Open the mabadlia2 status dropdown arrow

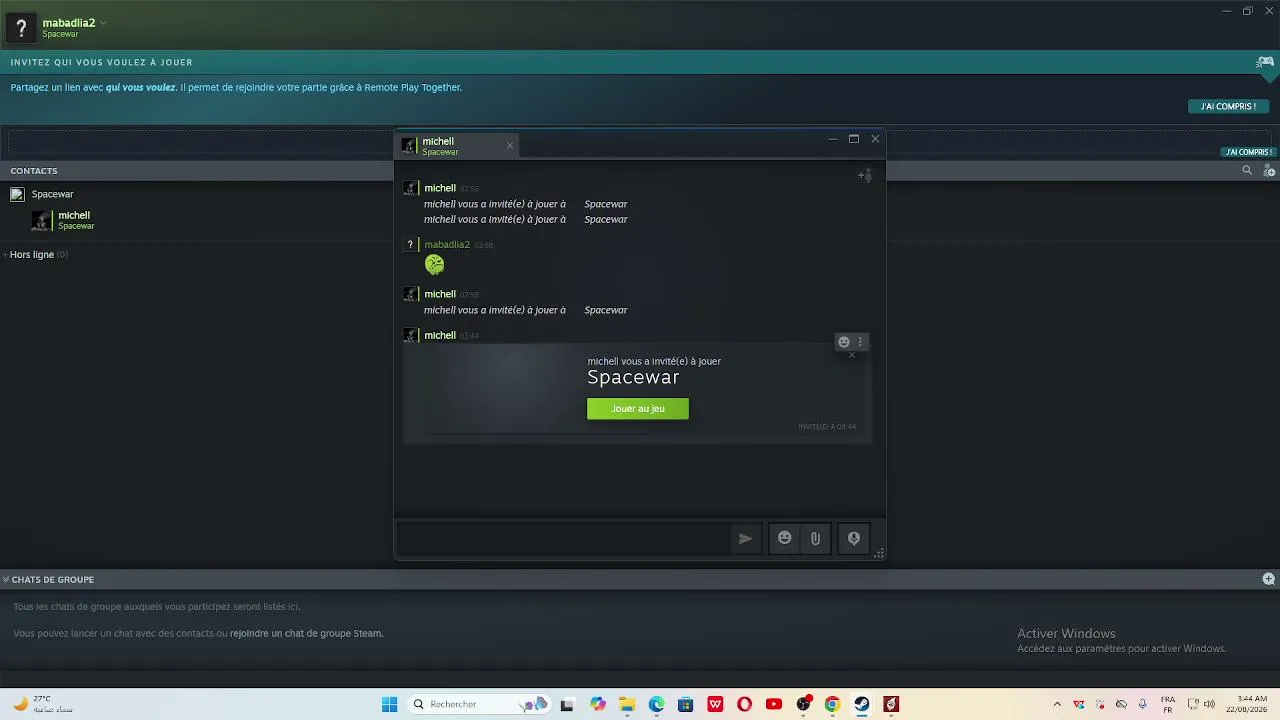click(103, 23)
